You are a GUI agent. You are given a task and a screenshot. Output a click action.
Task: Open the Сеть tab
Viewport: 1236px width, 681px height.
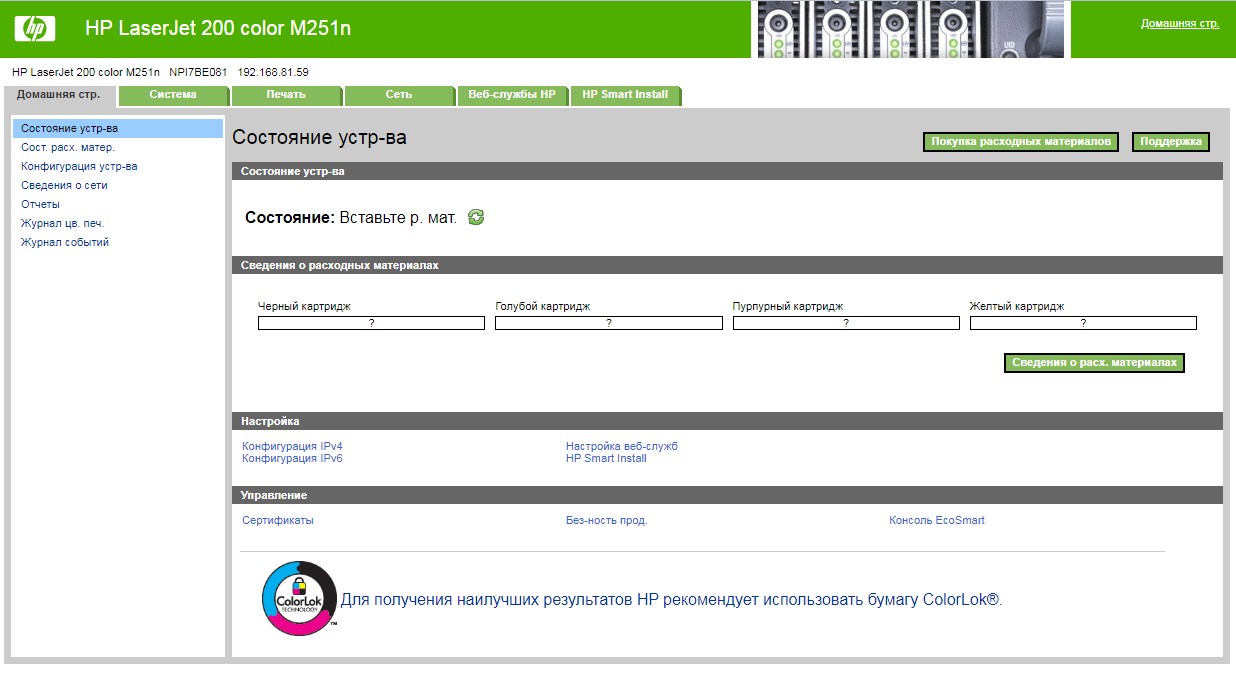(x=399, y=95)
